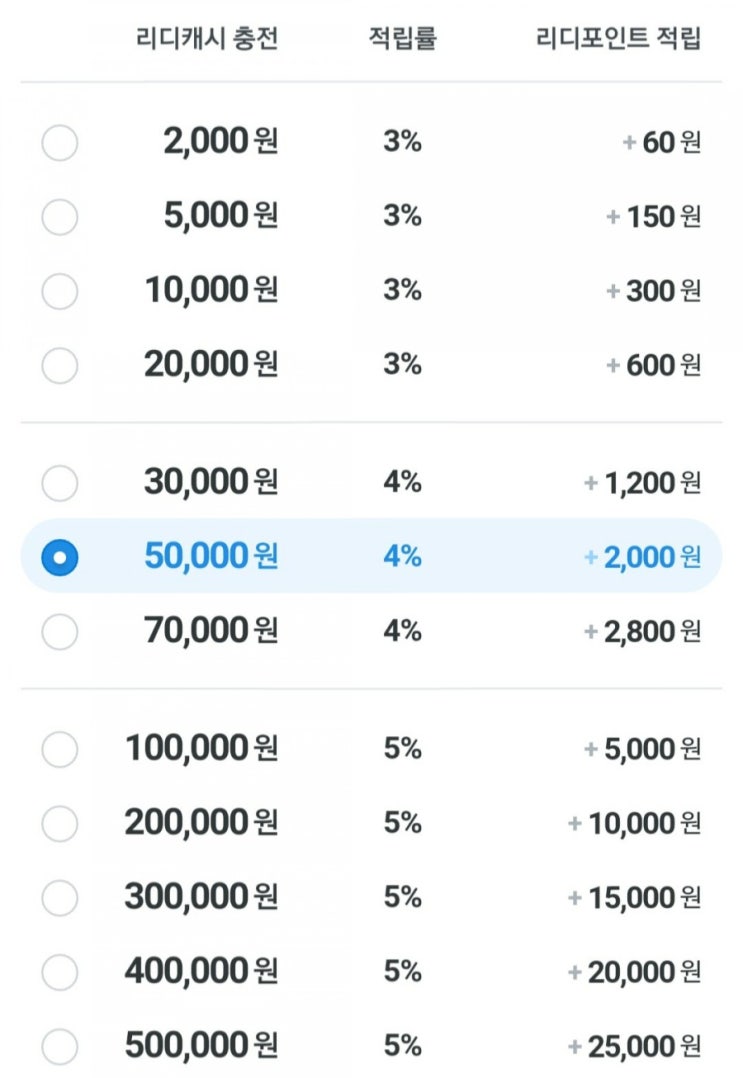The image size is (743, 1078).
Task: Click the +25,000원 point reward text
Action: (634, 1046)
